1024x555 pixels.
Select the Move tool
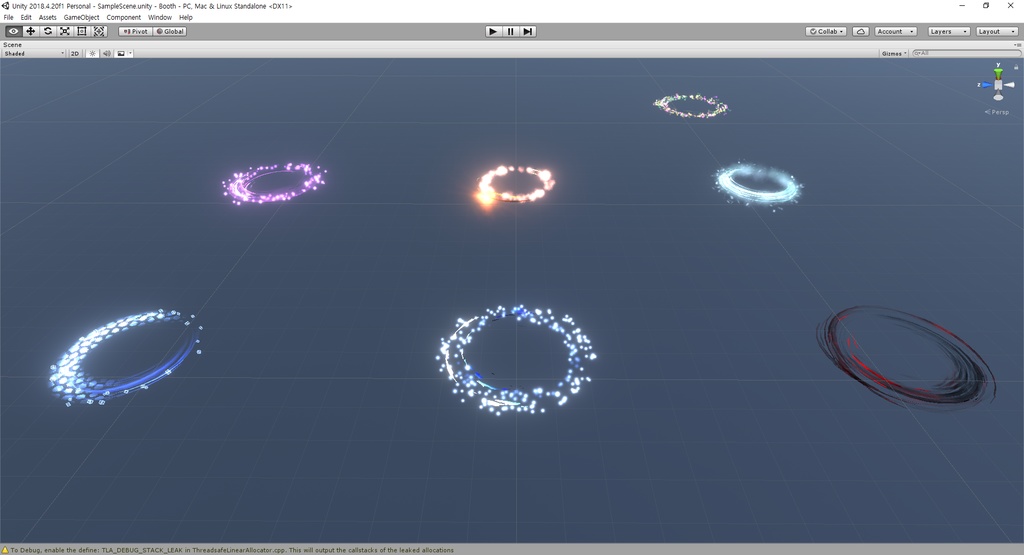pos(30,31)
